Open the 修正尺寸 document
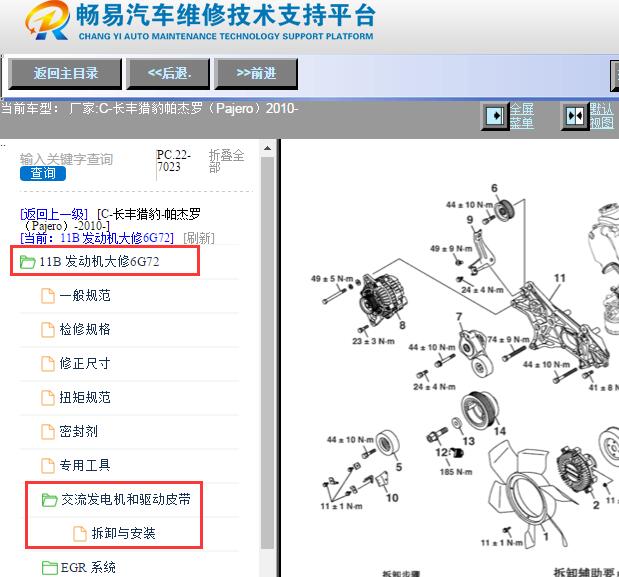 pos(85,363)
